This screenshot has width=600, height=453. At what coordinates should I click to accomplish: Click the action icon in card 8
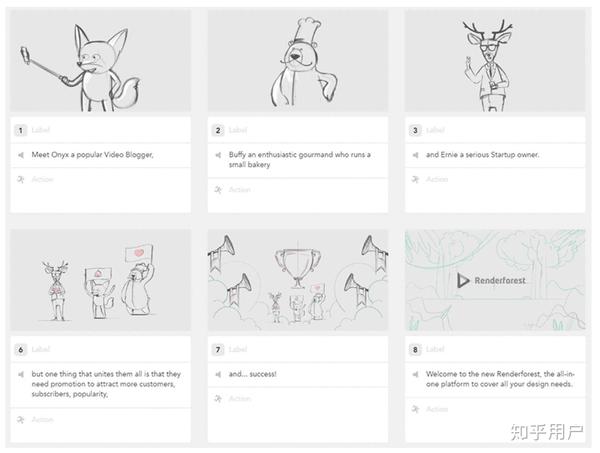tap(415, 409)
